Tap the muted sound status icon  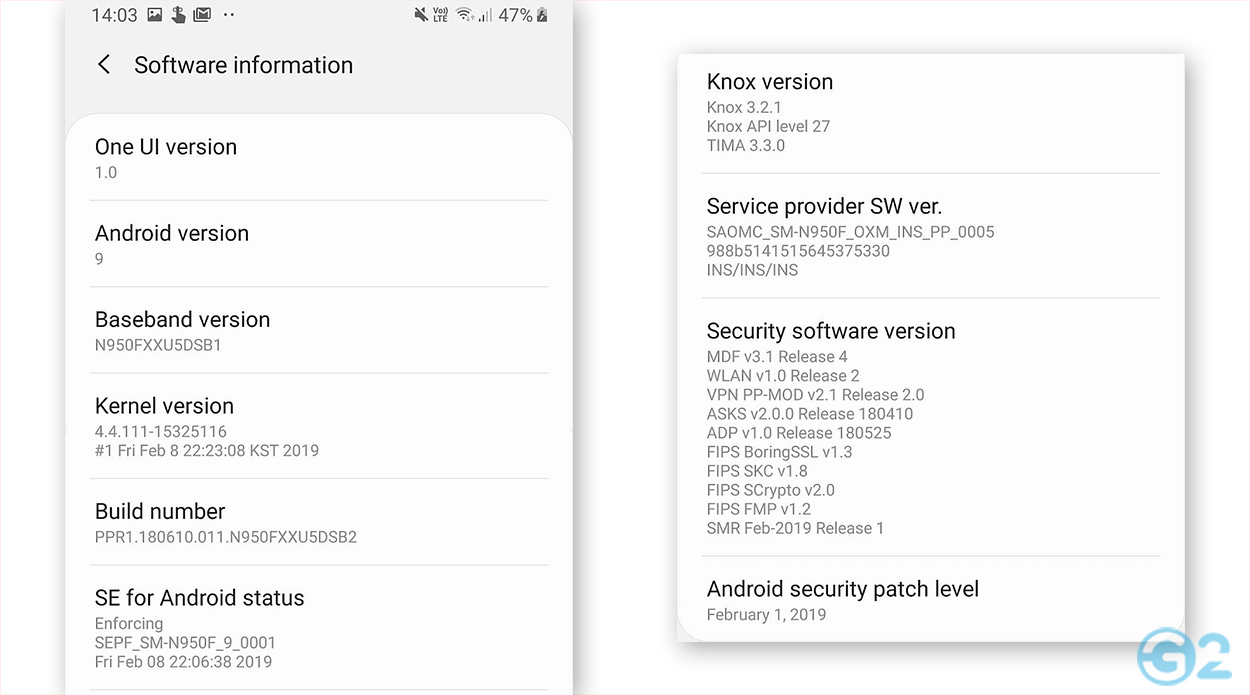click(x=420, y=15)
